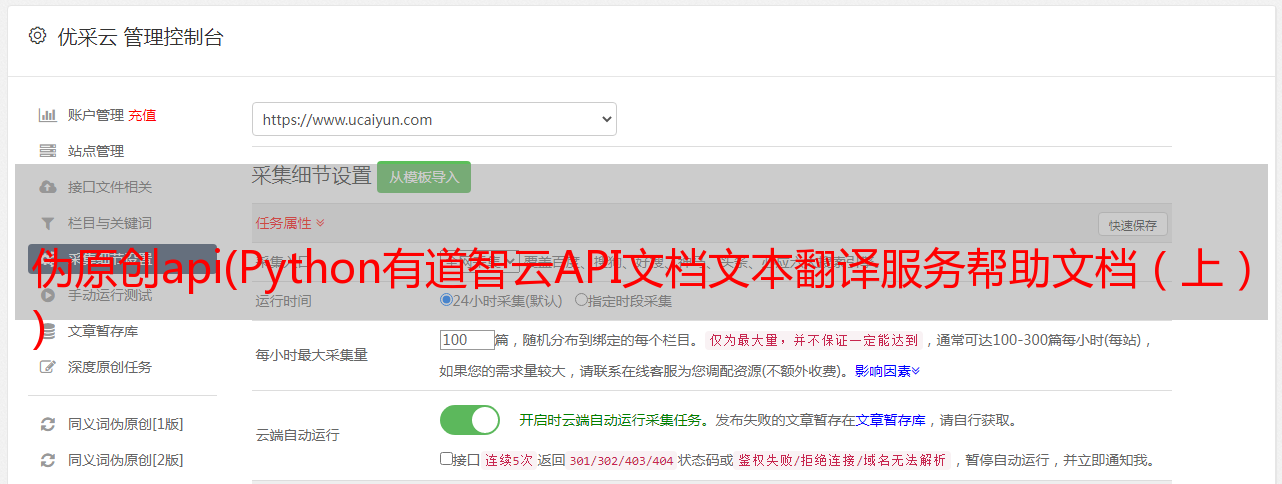Click the server icon beside 站点管理

point(47,151)
